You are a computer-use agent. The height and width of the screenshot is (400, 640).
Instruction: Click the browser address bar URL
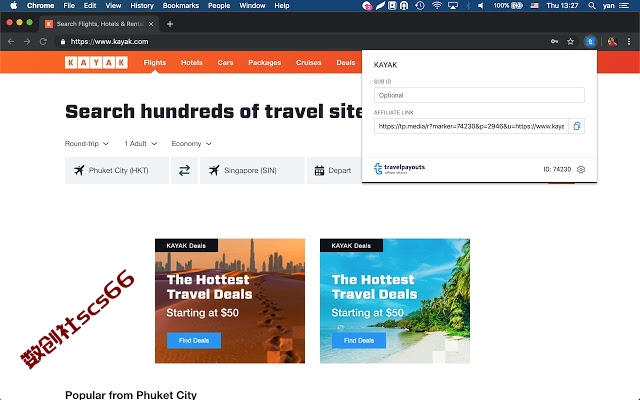tap(109, 42)
